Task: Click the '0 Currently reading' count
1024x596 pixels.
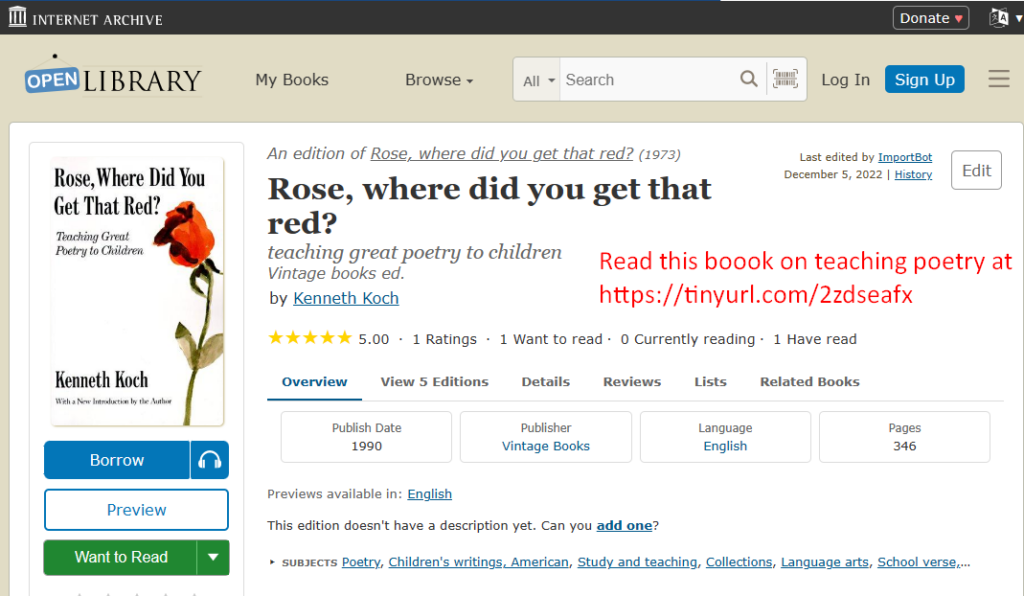Action: tap(688, 339)
